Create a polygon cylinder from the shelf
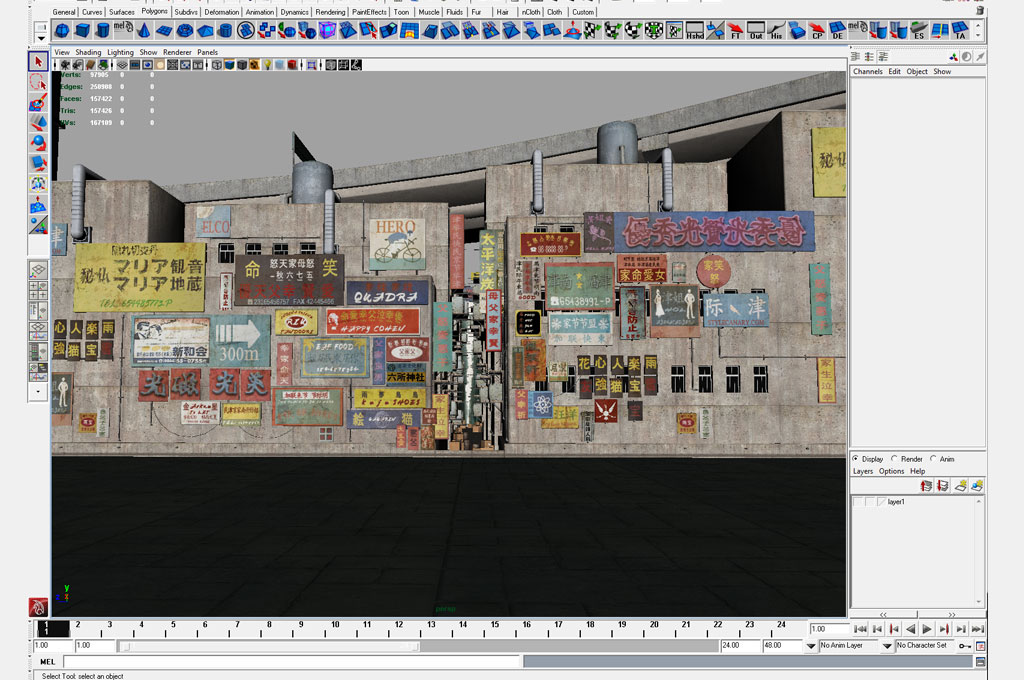Image resolution: width=1024 pixels, height=680 pixels. point(103,30)
